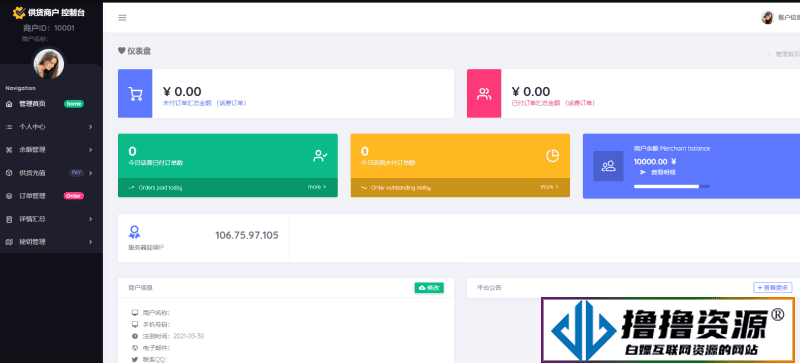The width and height of the screenshot is (800, 363).
Task: Click more link on Orders paid today
Action: coord(317,187)
